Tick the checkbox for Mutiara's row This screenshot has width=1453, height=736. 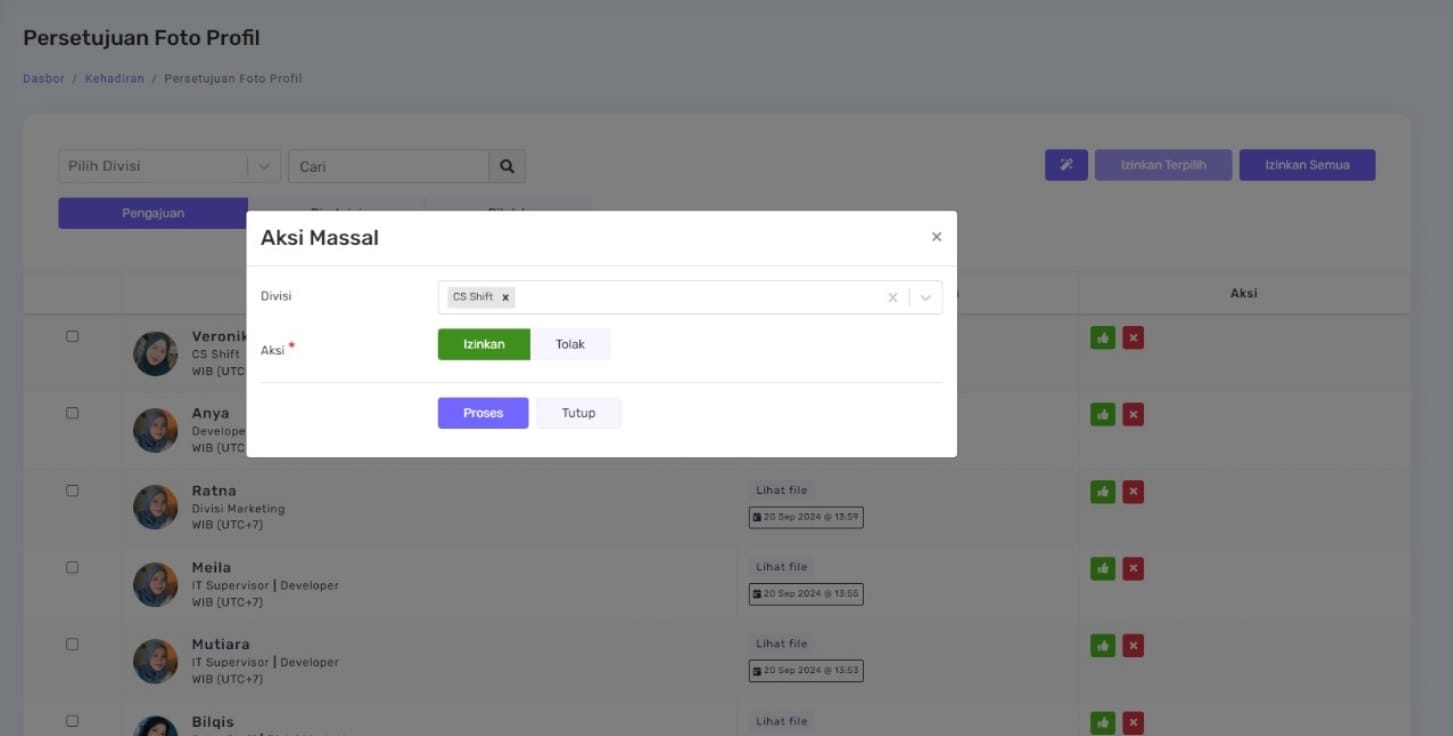click(x=72, y=644)
